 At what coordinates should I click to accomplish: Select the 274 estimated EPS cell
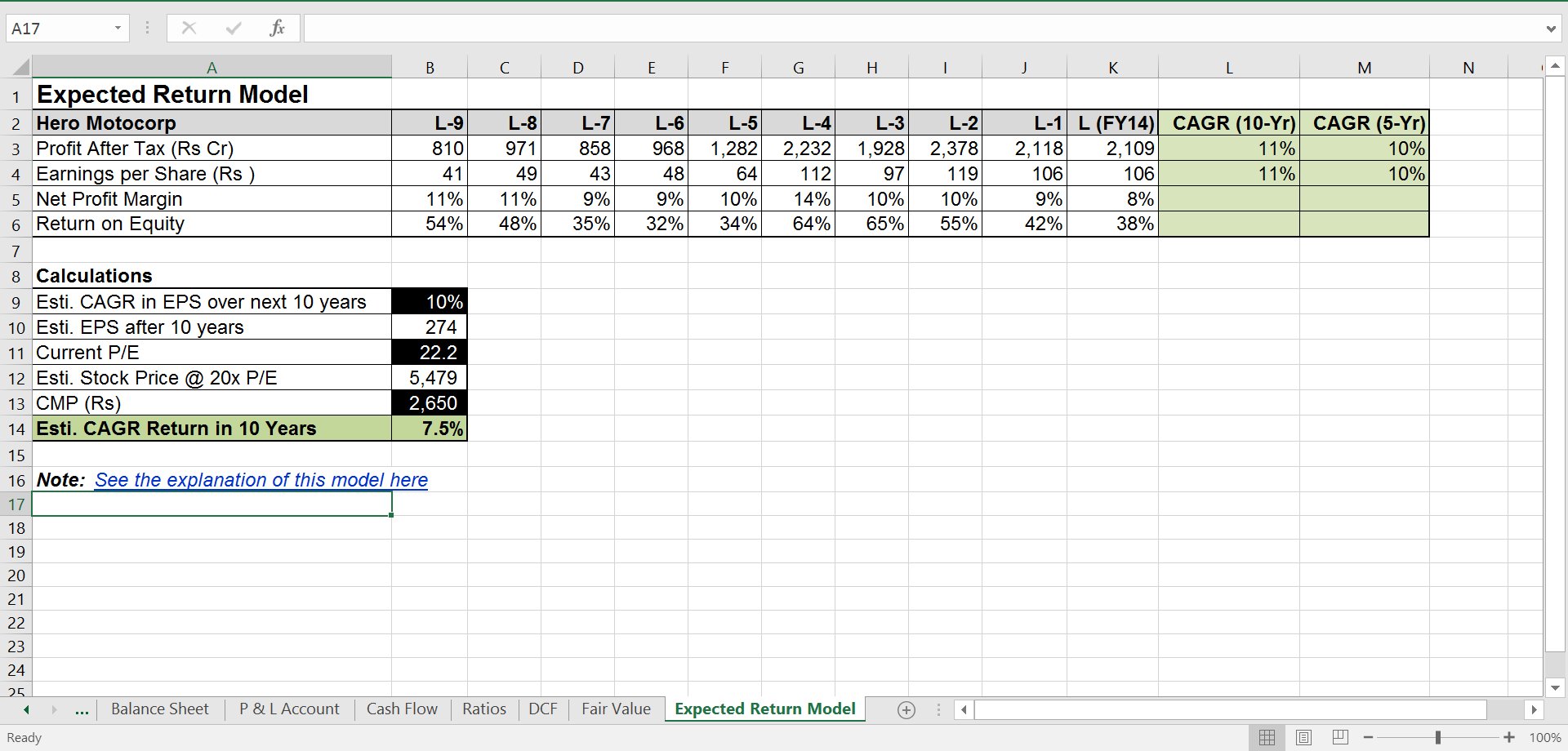430,327
